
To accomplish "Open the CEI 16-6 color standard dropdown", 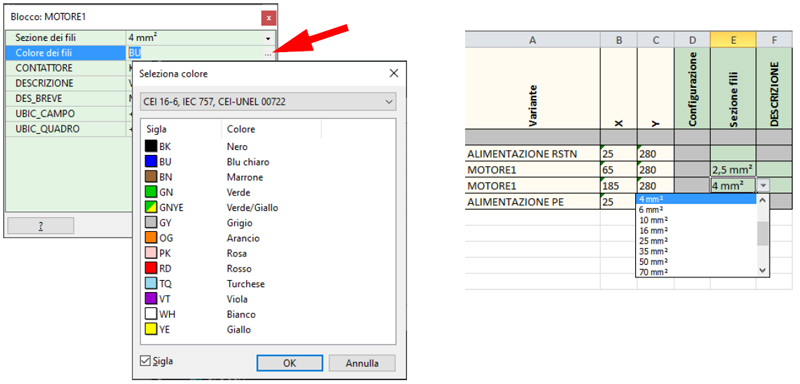I will click(268, 102).
